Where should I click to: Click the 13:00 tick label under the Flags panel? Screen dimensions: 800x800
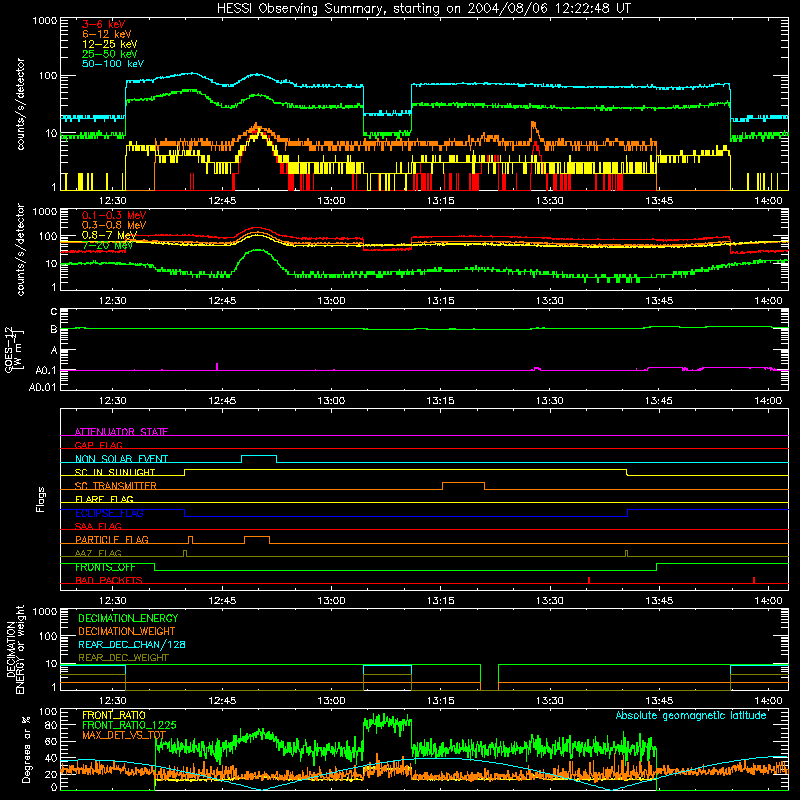point(331,601)
